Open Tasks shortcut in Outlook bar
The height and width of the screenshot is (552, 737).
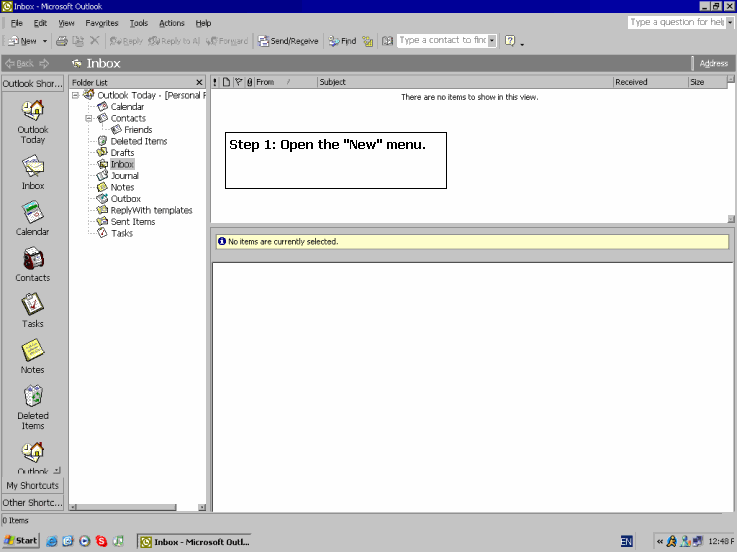pyautogui.click(x=32, y=311)
